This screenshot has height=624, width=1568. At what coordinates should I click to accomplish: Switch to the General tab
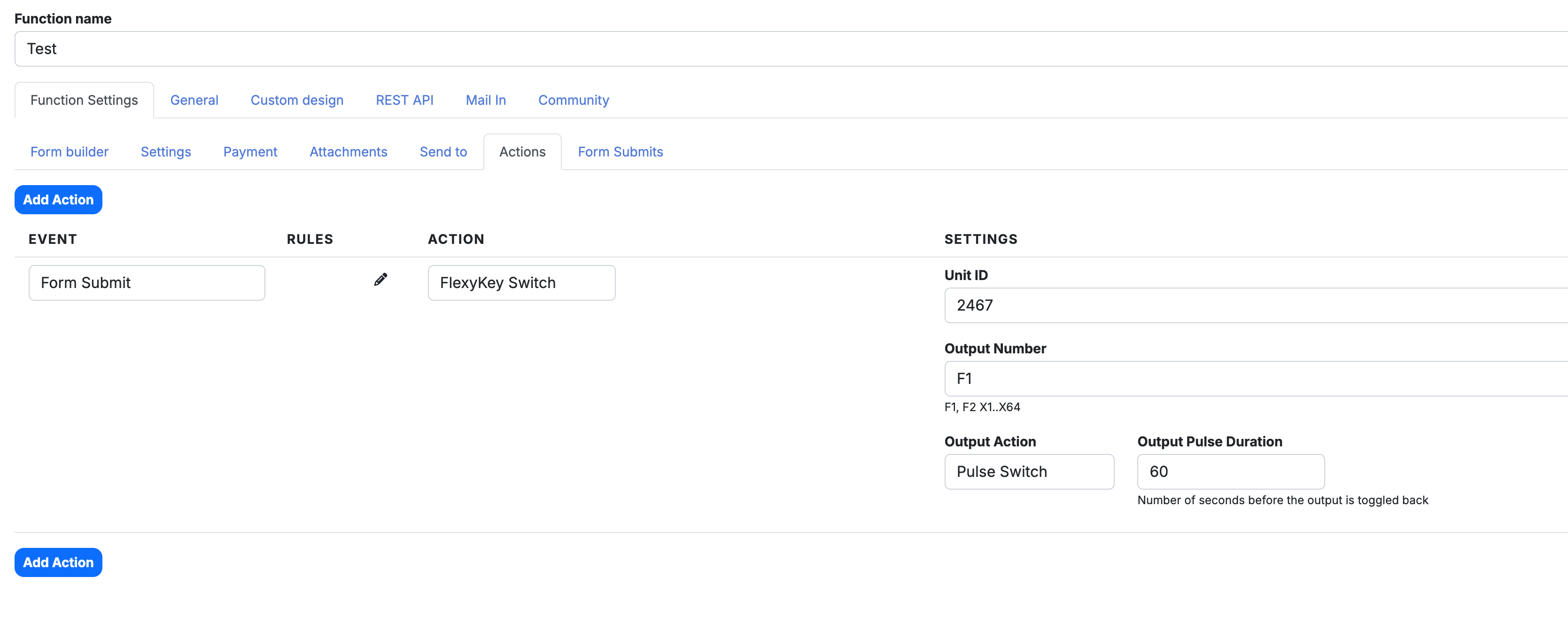[x=194, y=100]
